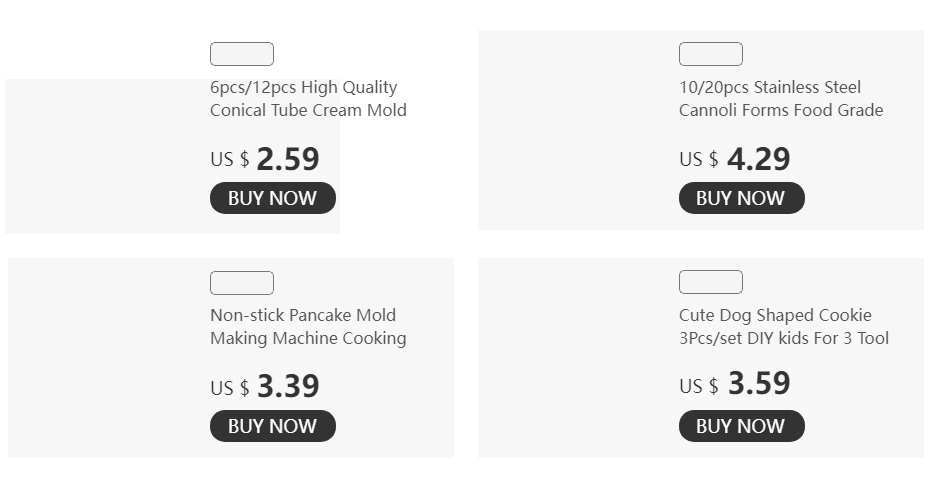Click BUY NOW for Conical Tube Cream Mold

[272, 198]
